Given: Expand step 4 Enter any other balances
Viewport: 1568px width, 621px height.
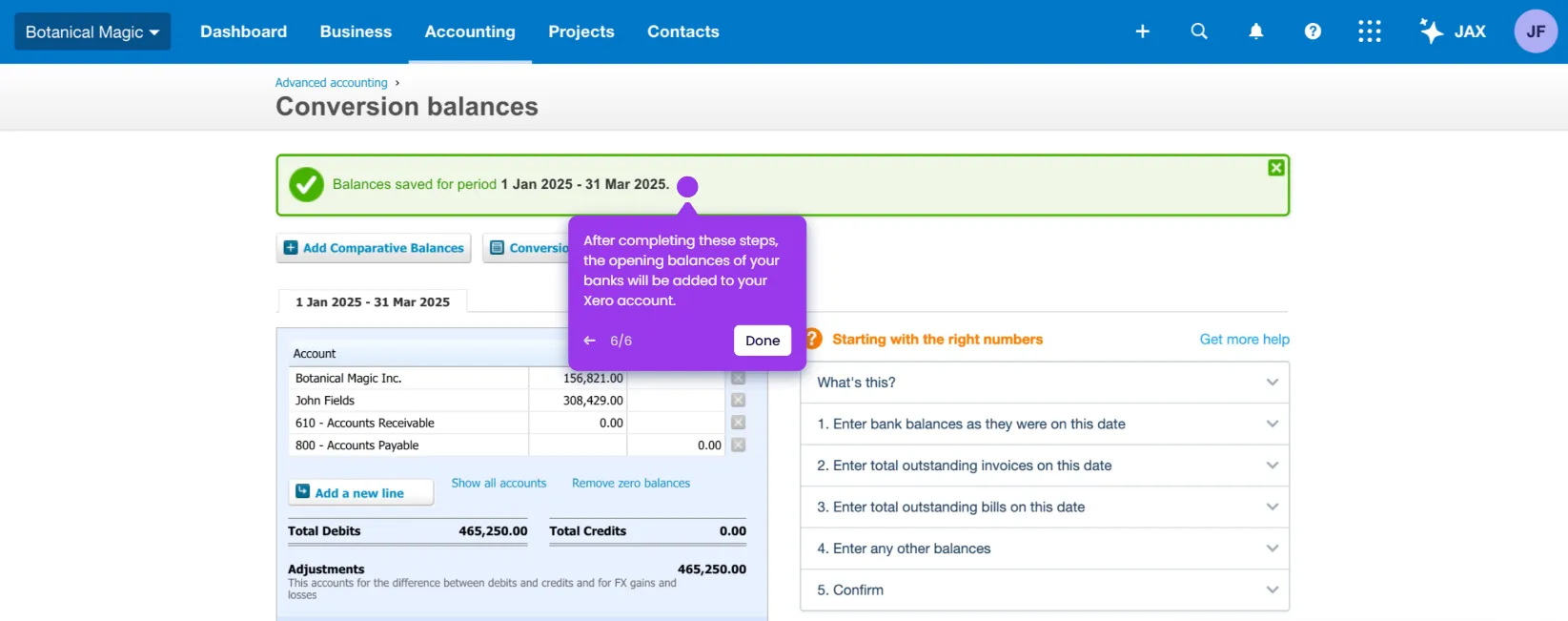Looking at the screenshot, I should coord(1045,549).
